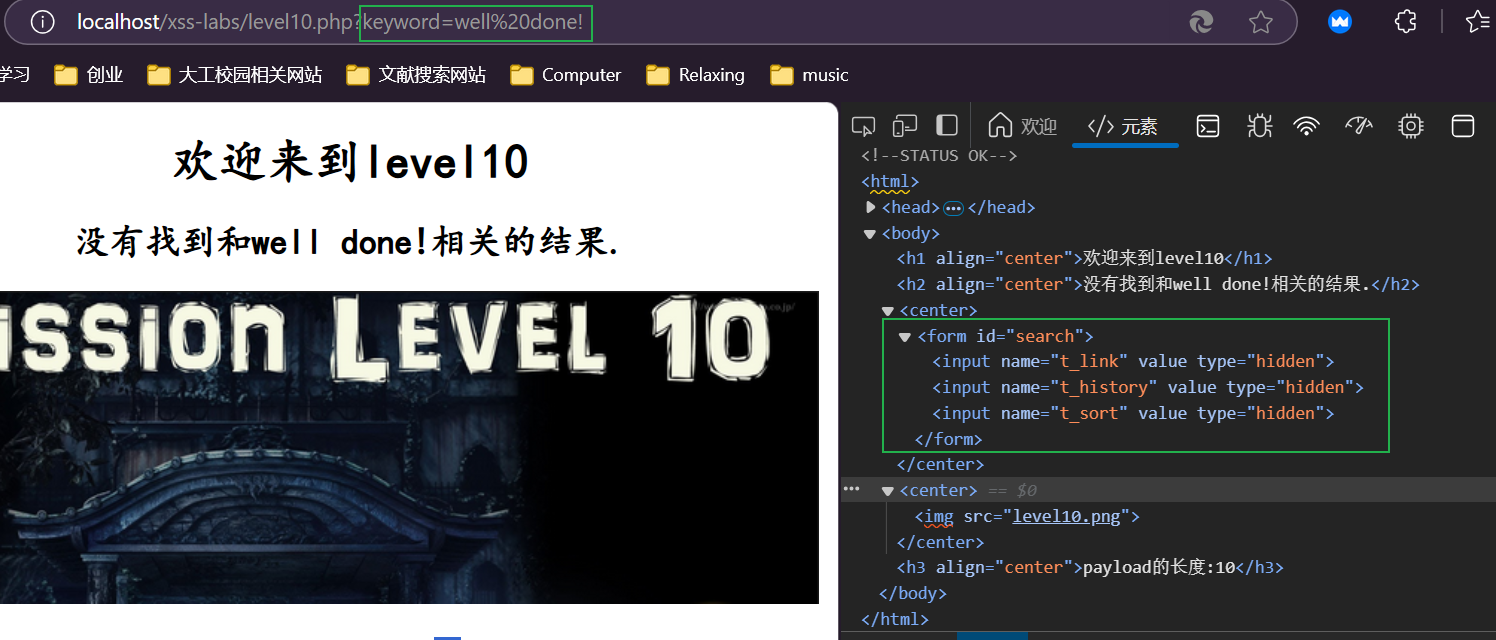
Task: Open the three-dot actions for selected node
Action: (851, 489)
